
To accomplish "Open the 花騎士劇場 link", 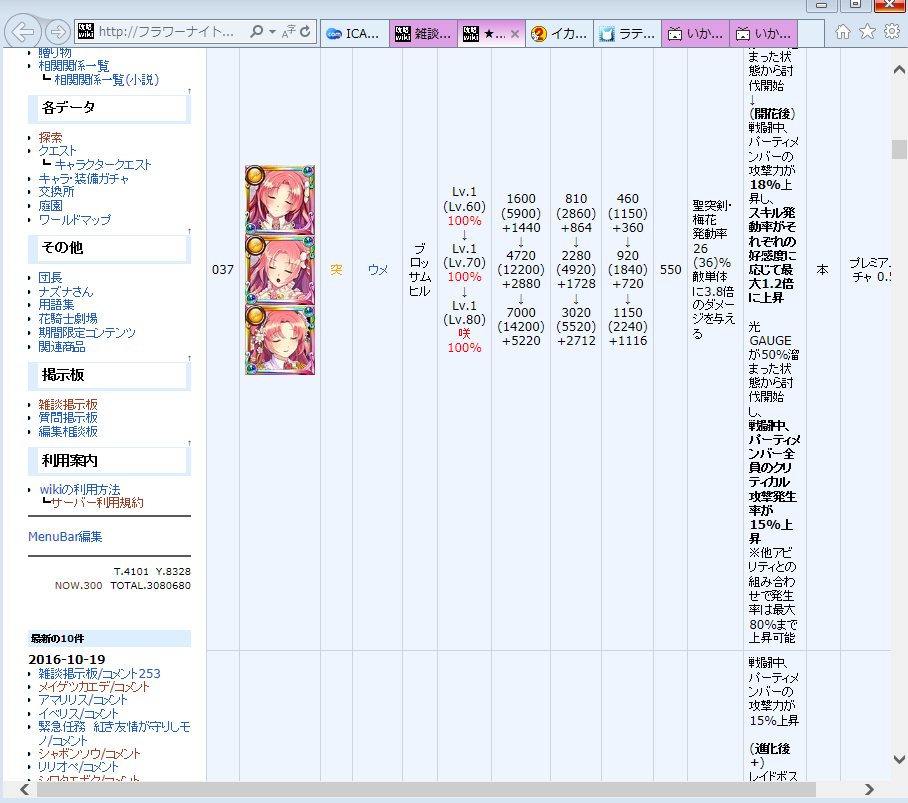I will (x=68, y=318).
